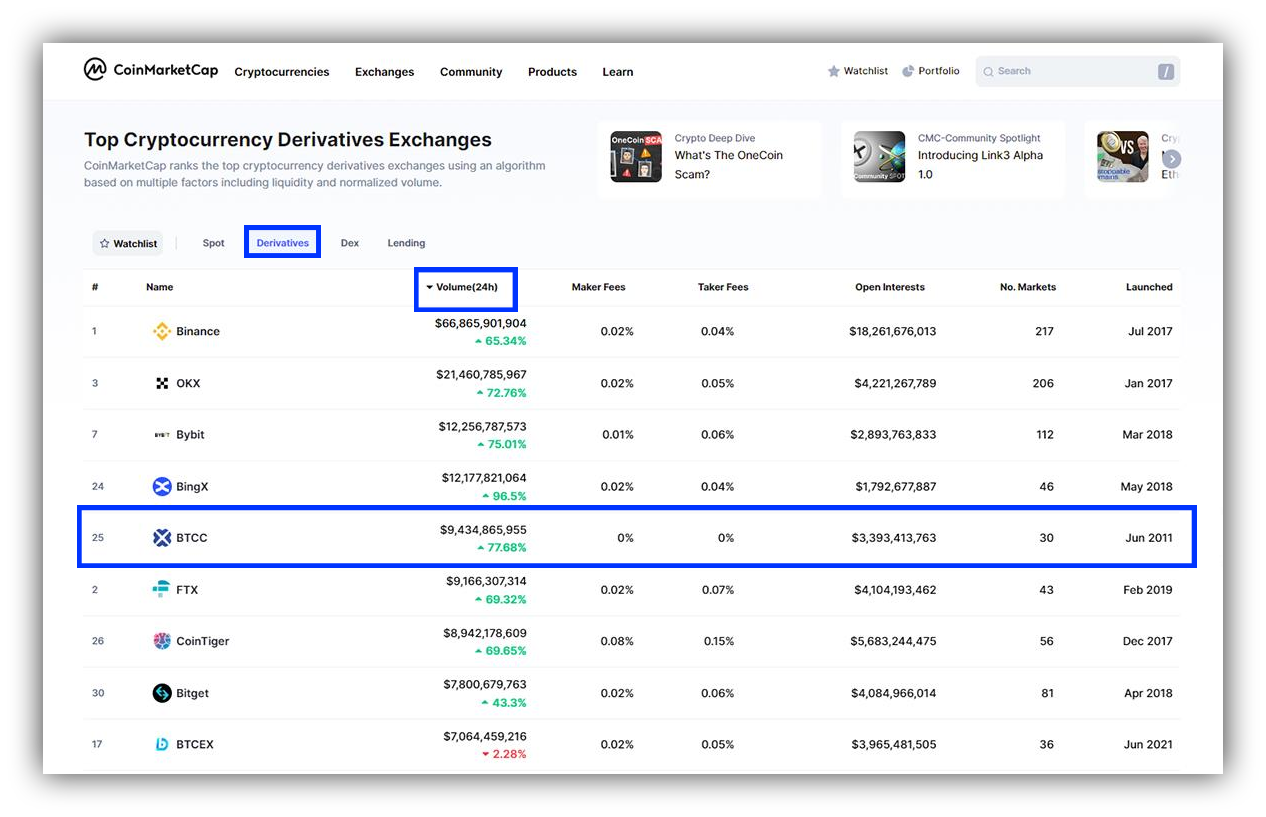Click the OKX exchange logo icon
The height and width of the screenshot is (817, 1266).
coord(162,383)
